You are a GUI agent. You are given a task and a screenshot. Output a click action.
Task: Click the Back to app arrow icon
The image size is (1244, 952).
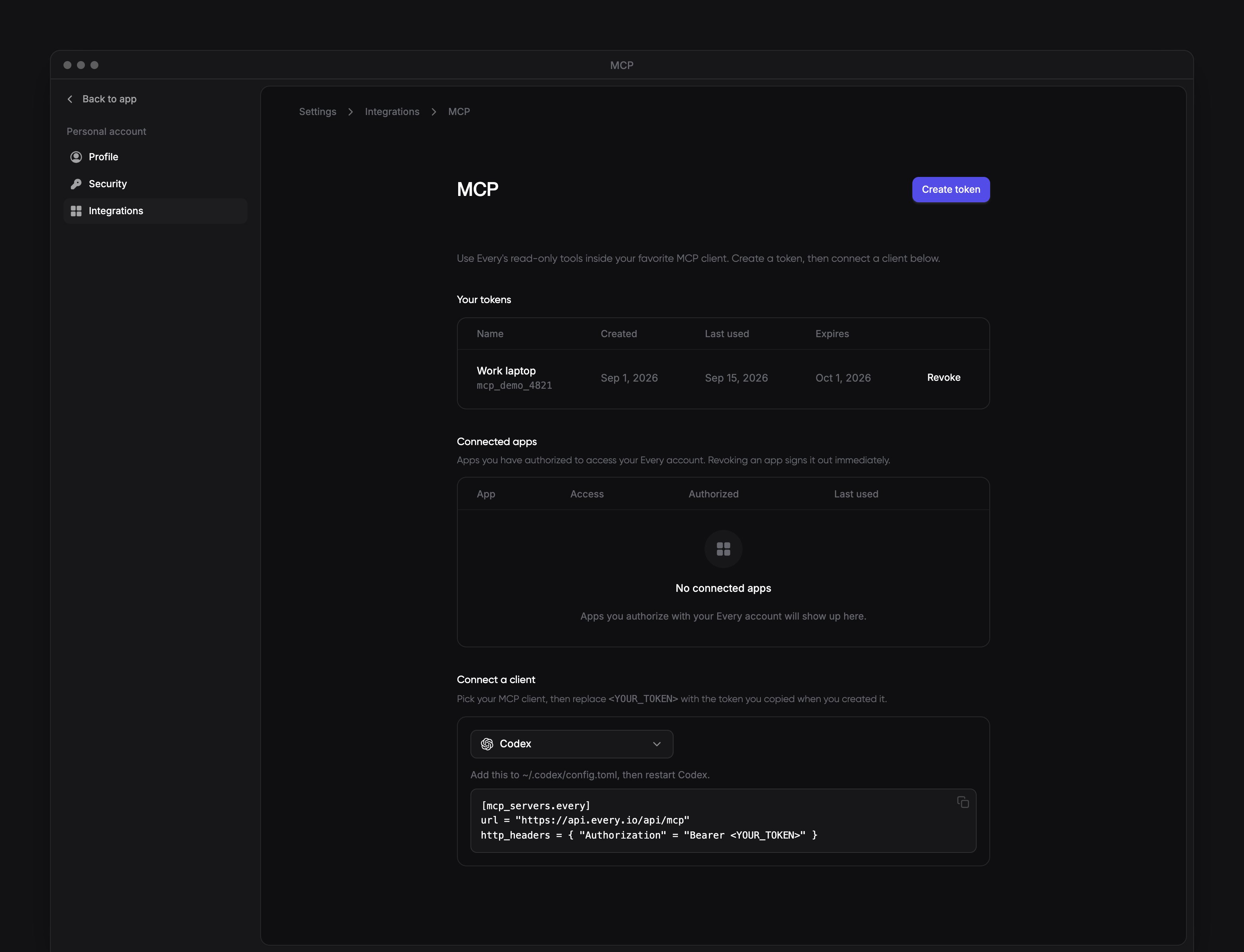[x=70, y=99]
